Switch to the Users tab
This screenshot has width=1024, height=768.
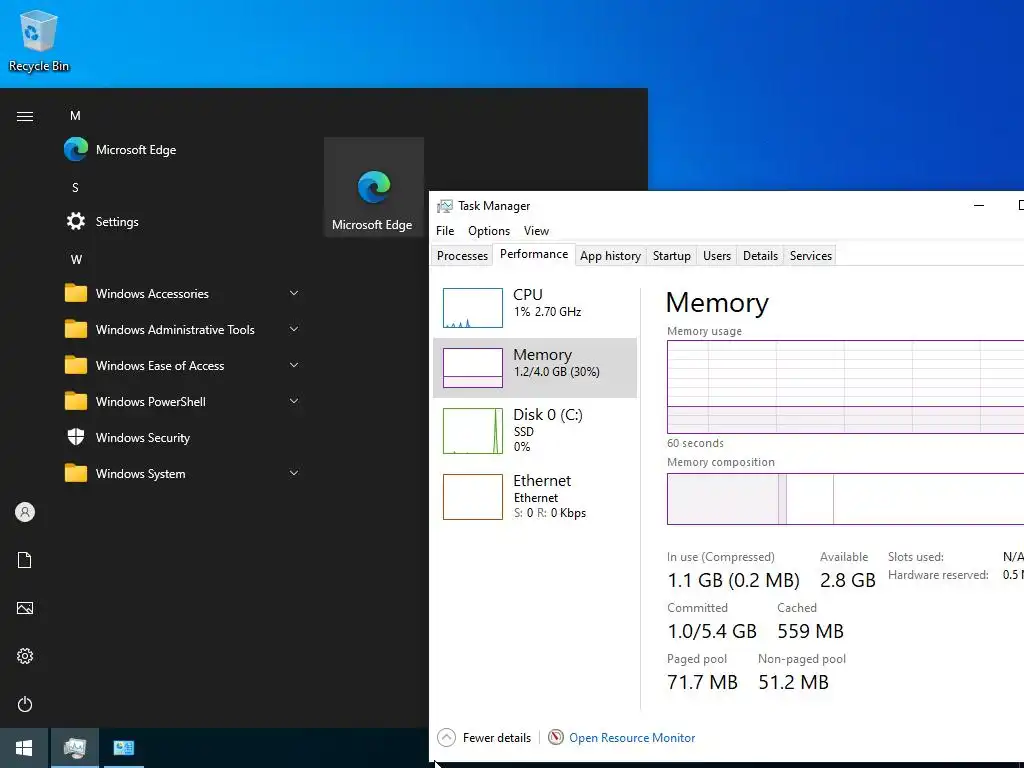click(x=716, y=255)
